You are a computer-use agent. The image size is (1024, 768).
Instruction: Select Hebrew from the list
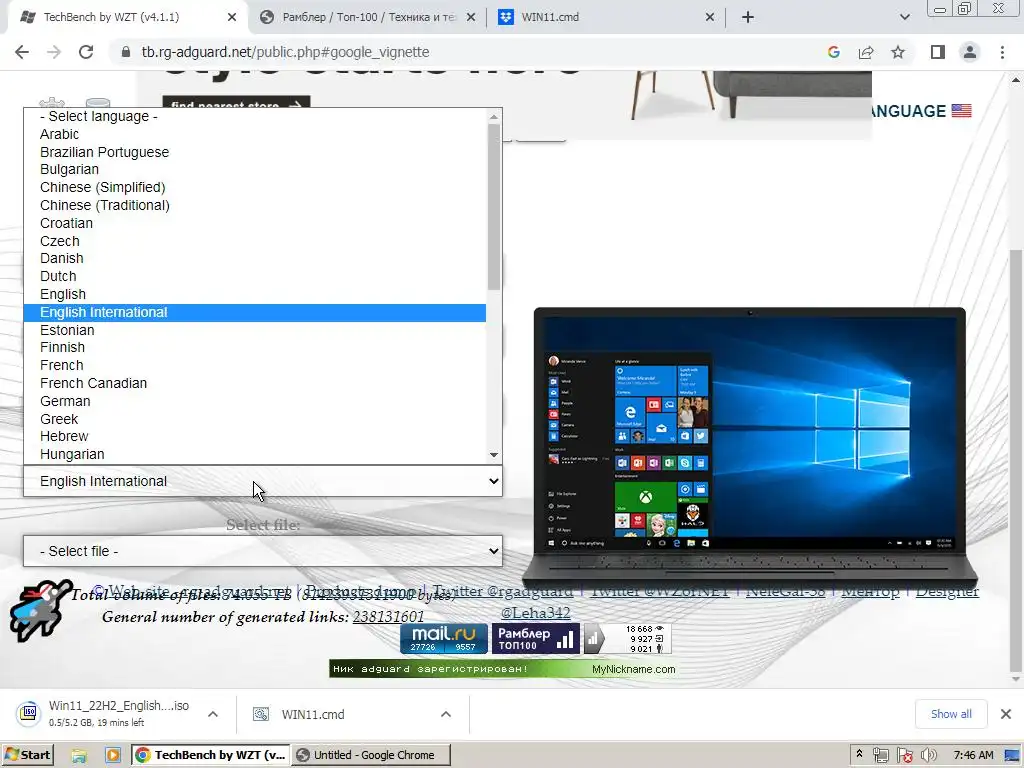click(255, 436)
